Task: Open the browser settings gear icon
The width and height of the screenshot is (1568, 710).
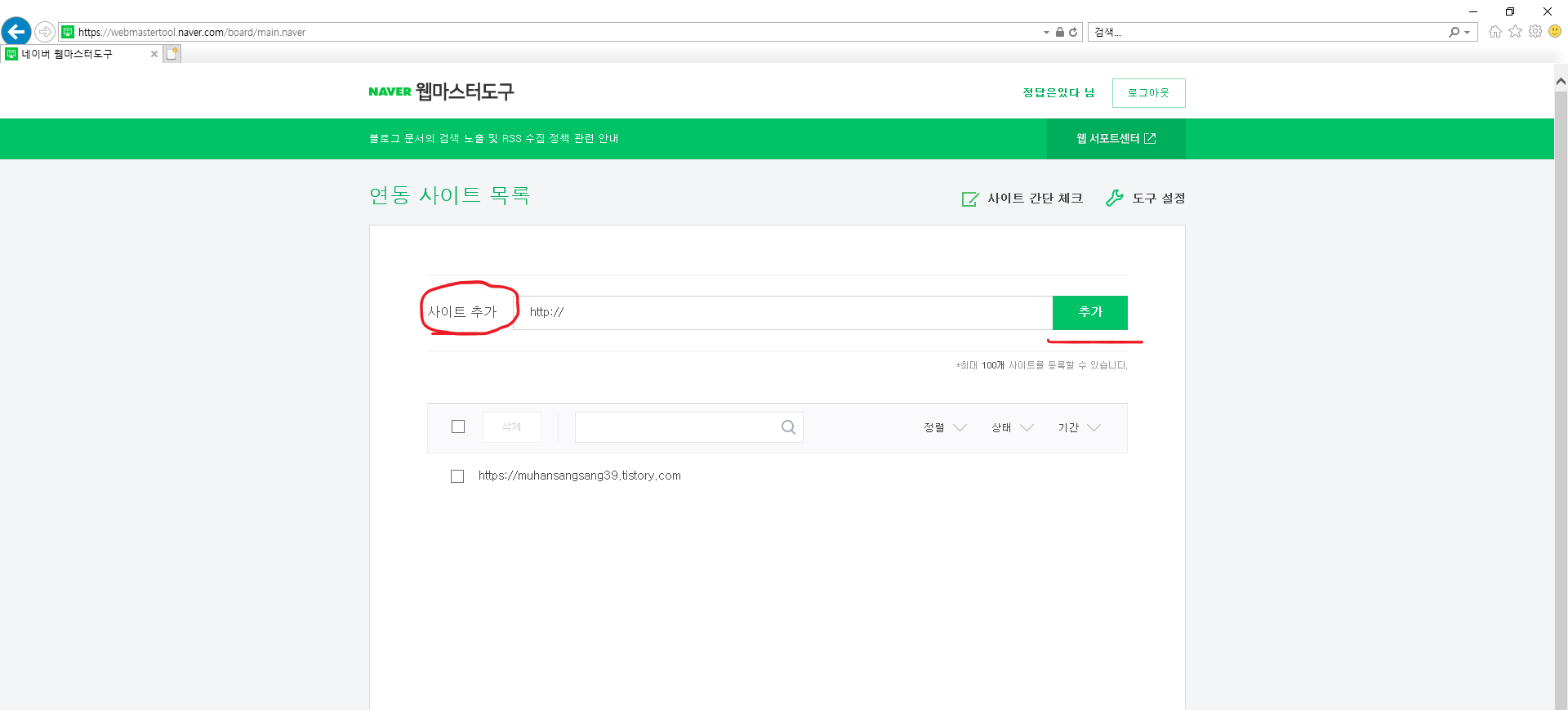Action: click(1535, 31)
